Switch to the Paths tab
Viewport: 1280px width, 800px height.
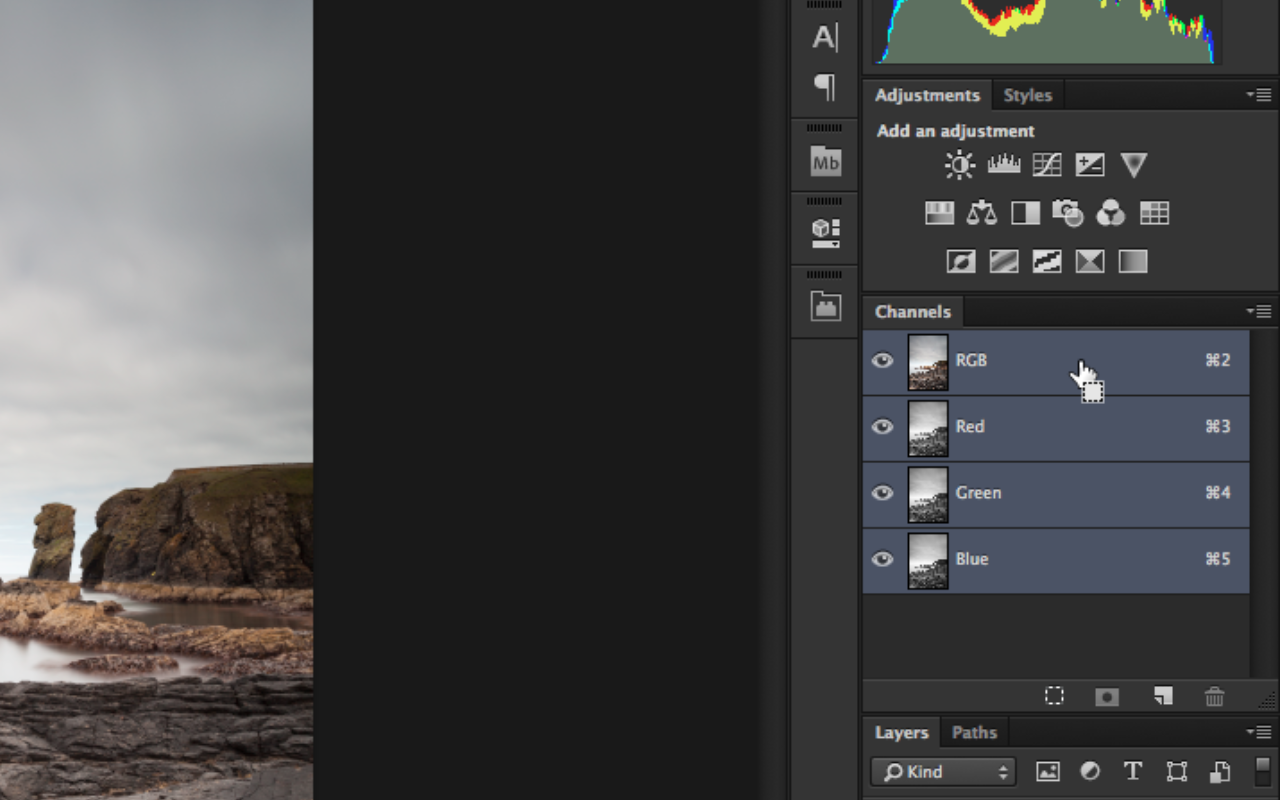click(x=975, y=732)
